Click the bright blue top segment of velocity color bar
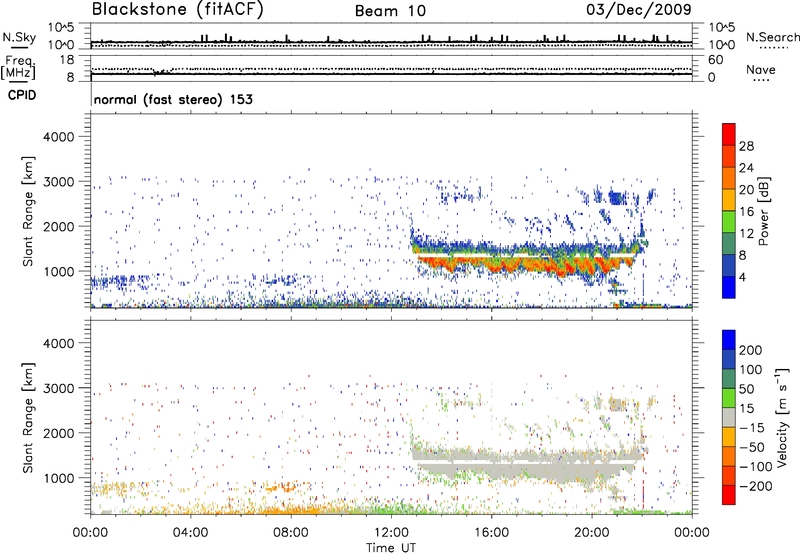This screenshot has height=554, width=800. (x=729, y=340)
